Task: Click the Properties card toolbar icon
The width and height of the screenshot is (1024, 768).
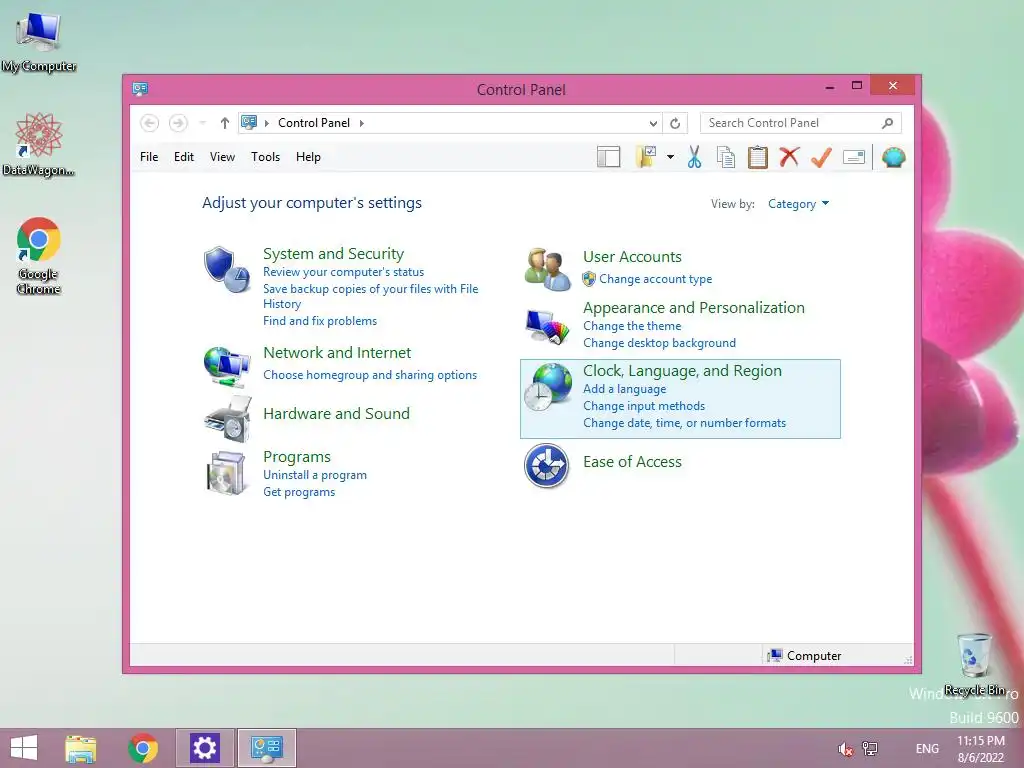Action: [854, 157]
